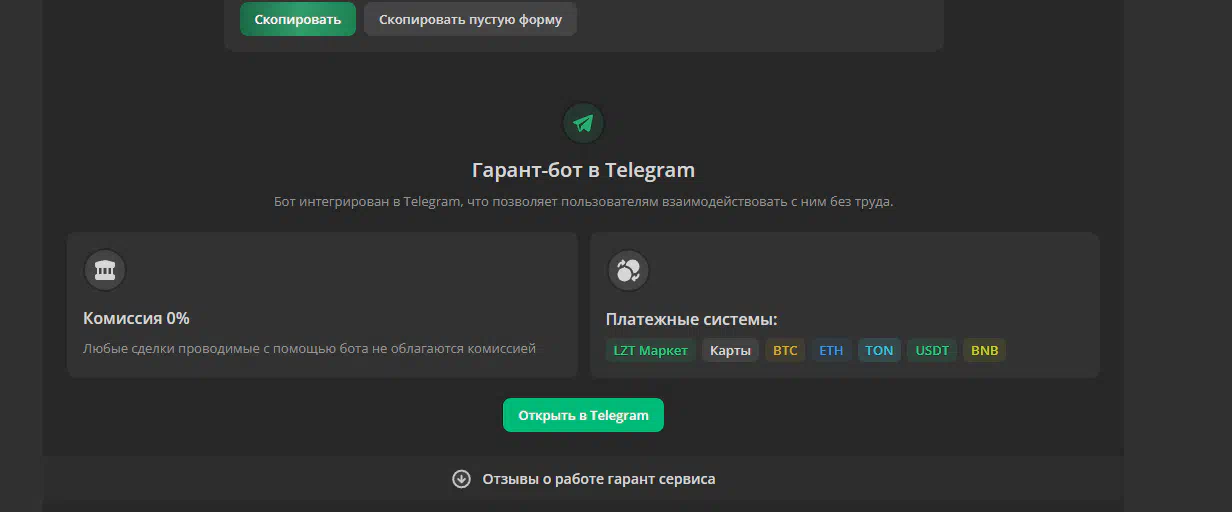Click Скопировать пустую форму button
The height and width of the screenshot is (512, 1232).
click(x=470, y=19)
